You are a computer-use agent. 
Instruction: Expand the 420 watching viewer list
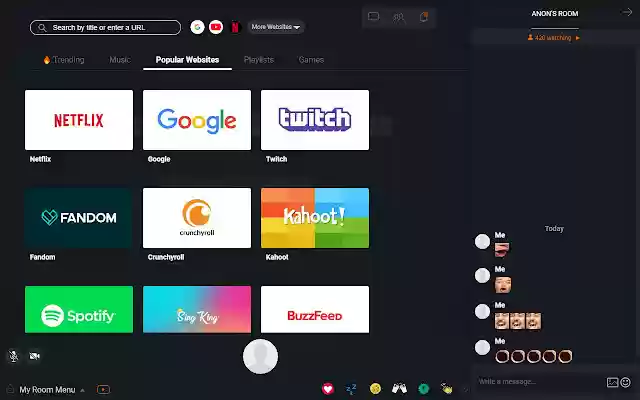(x=553, y=38)
